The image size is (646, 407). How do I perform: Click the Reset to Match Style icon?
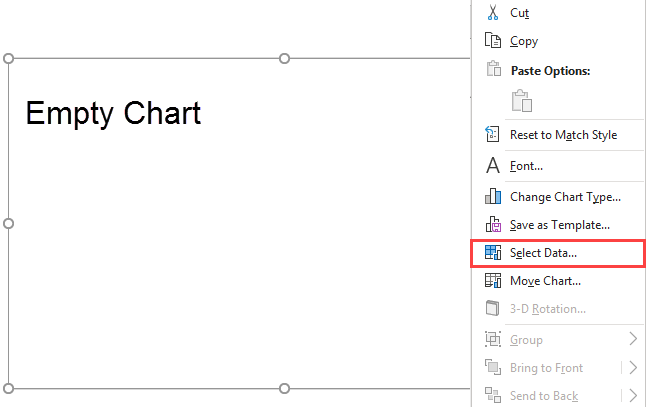click(492, 135)
